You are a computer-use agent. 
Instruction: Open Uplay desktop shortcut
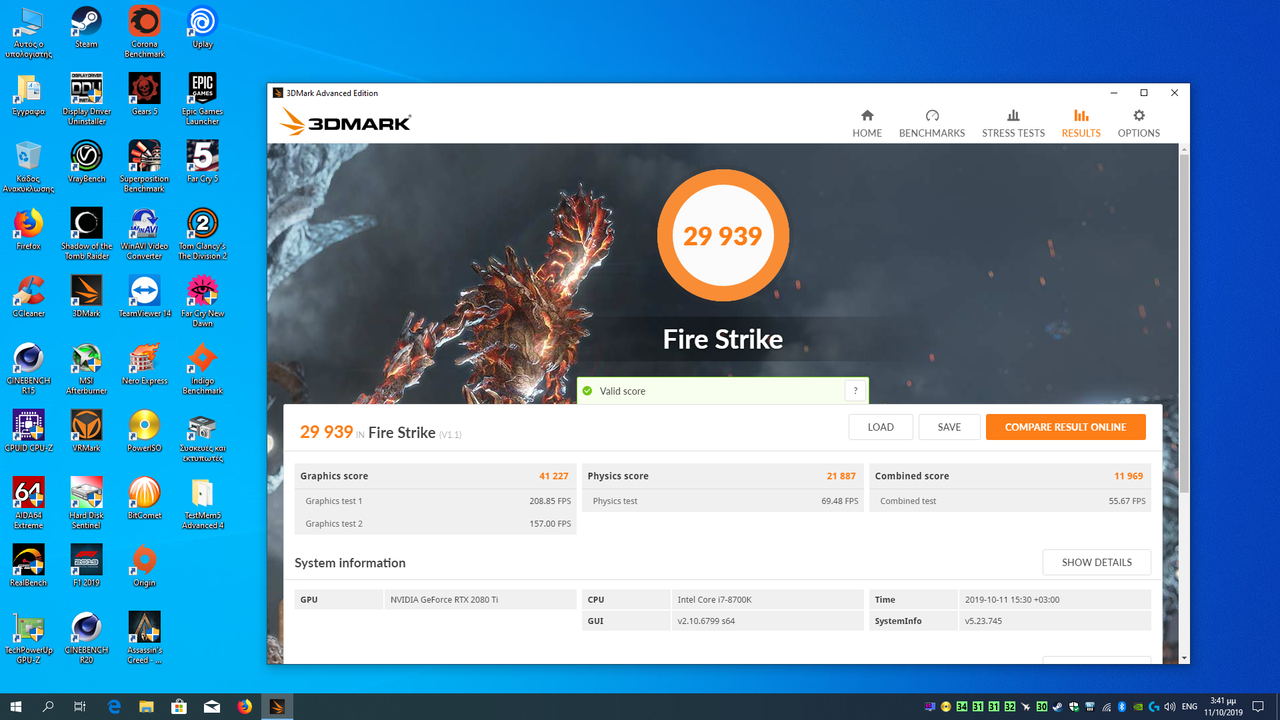[x=202, y=28]
